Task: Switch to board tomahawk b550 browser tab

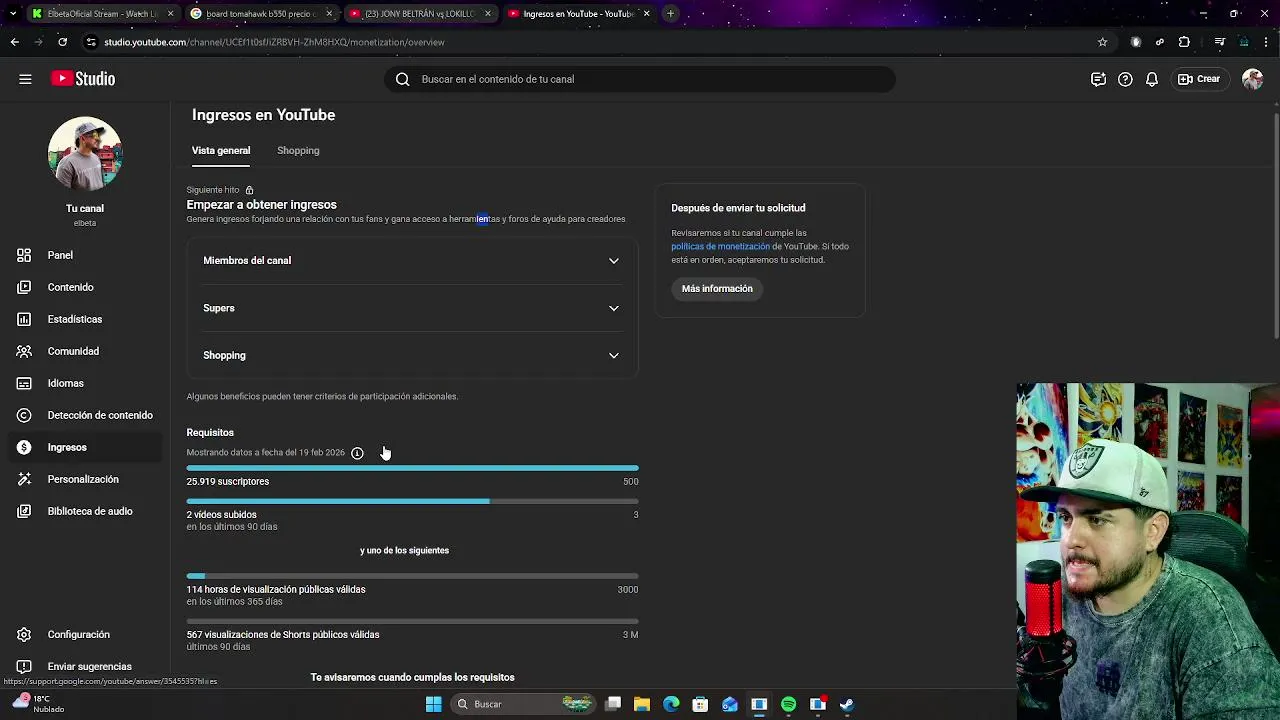Action: point(260,14)
